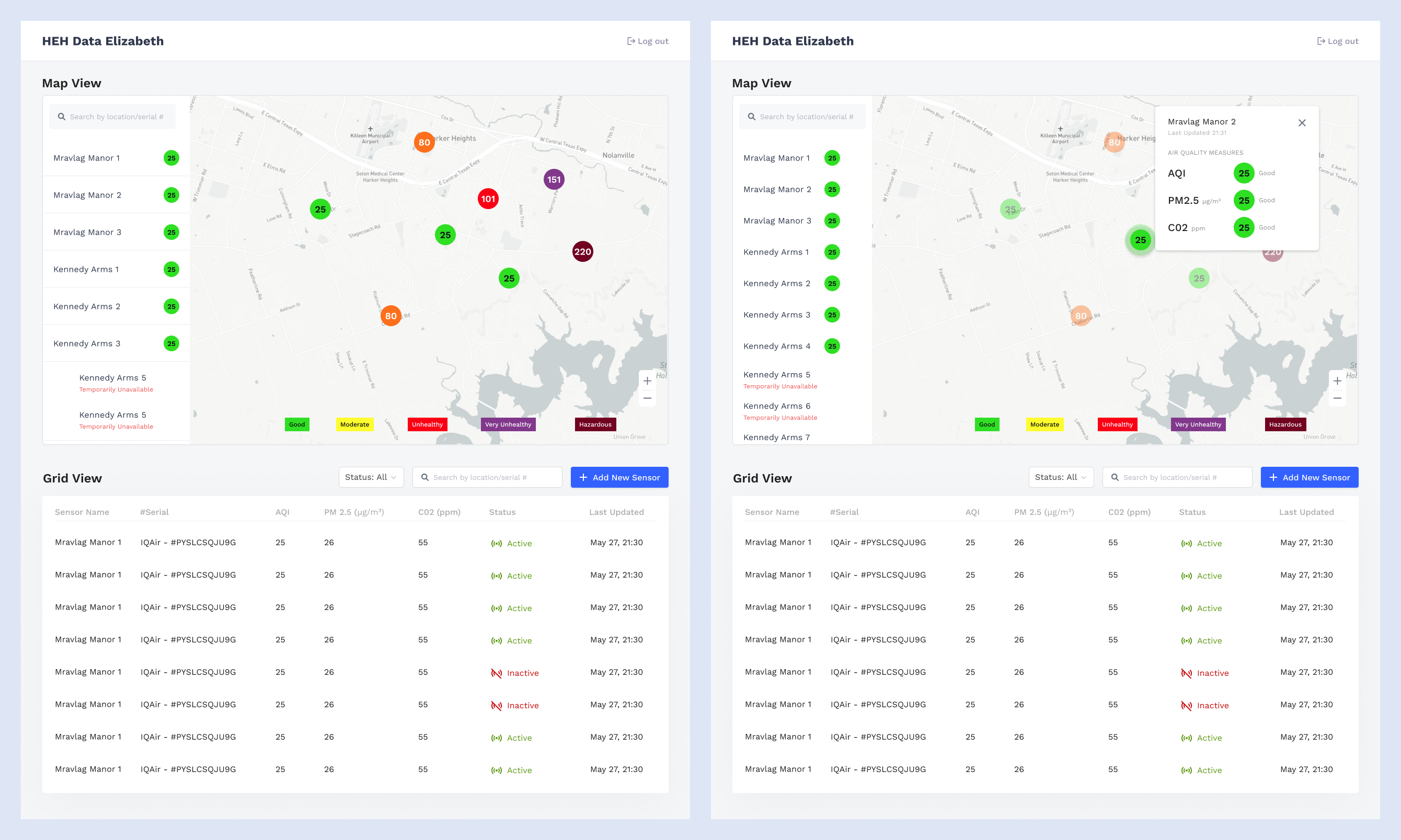Click the purple 151 map marker
The height and width of the screenshot is (840, 1401).
(554, 179)
